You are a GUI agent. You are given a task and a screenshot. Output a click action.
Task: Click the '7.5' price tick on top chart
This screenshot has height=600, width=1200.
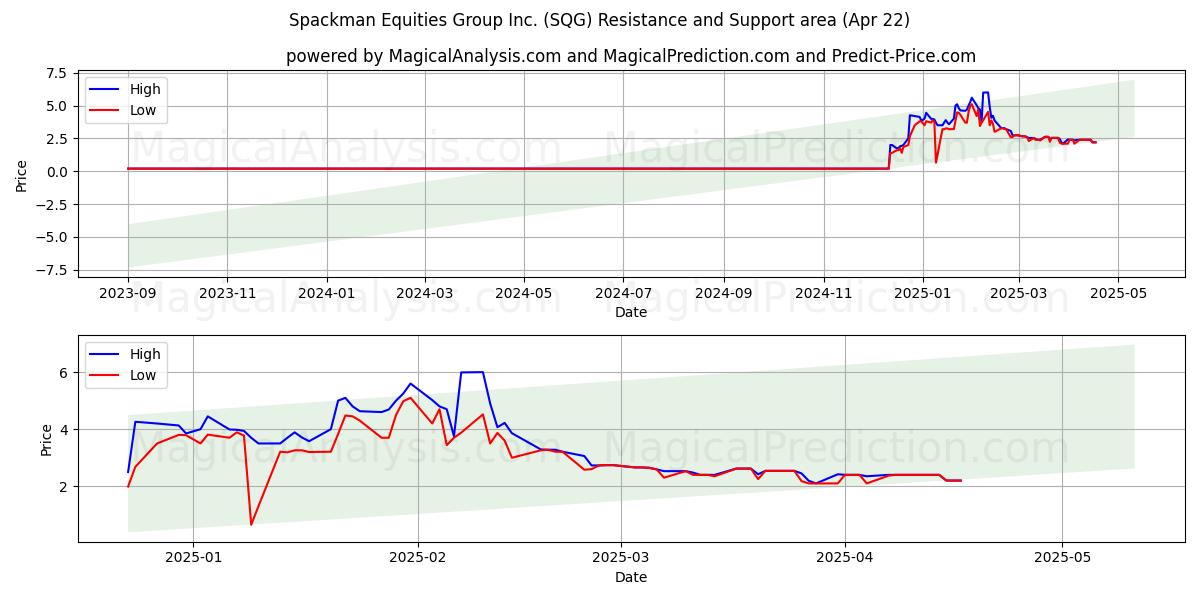pyautogui.click(x=56, y=73)
